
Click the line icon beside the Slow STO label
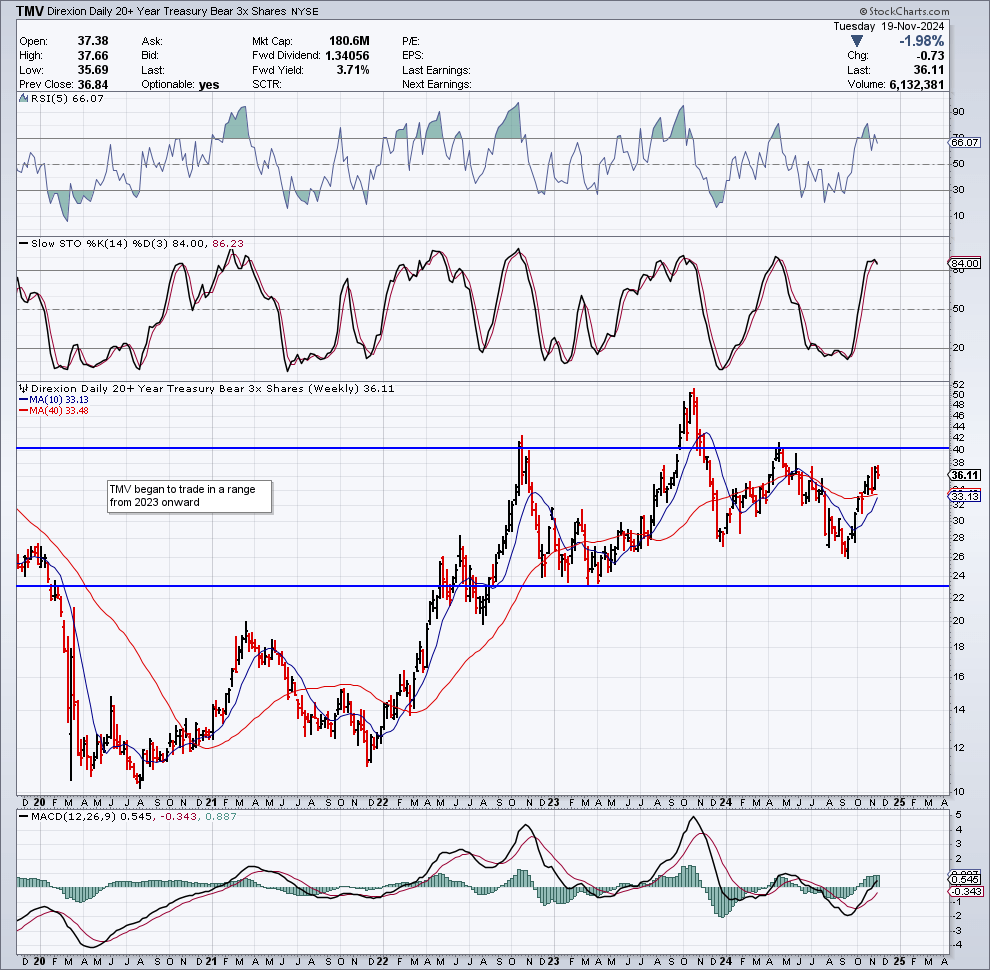21,242
